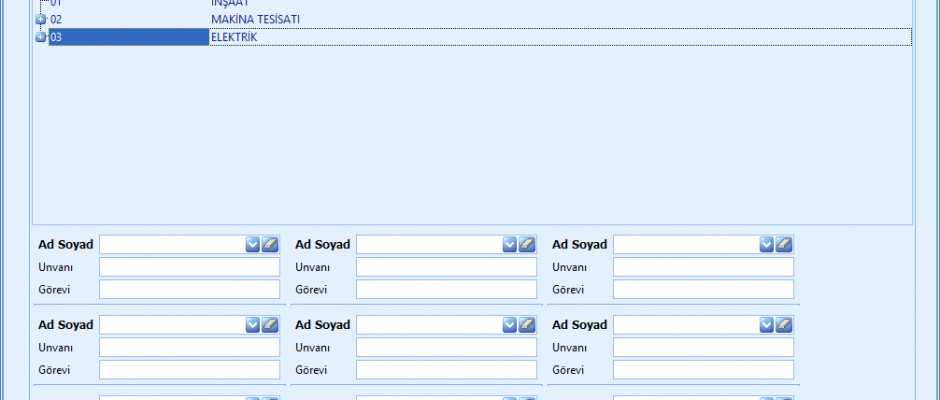This screenshot has height=400, width=940.
Task: Clear second-row right Ad Soyad with eraser icon
Action: click(784, 325)
